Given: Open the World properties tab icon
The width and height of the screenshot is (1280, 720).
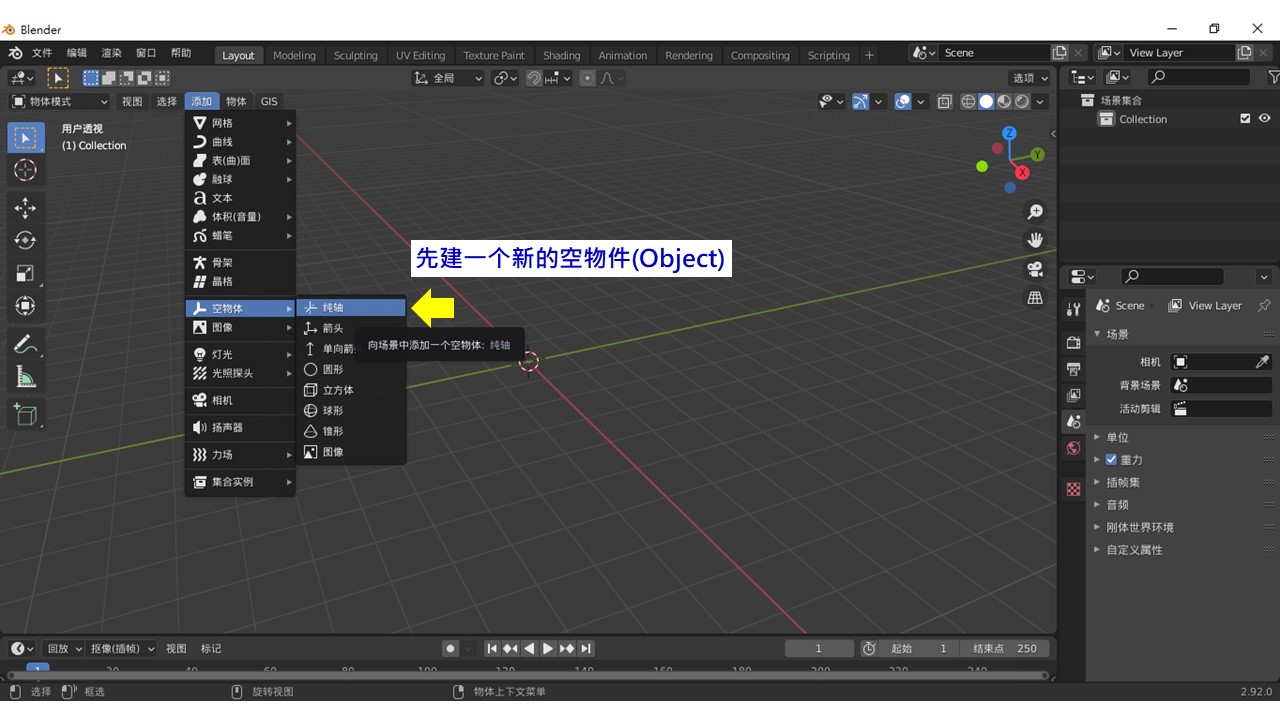Looking at the screenshot, I should 1073,448.
